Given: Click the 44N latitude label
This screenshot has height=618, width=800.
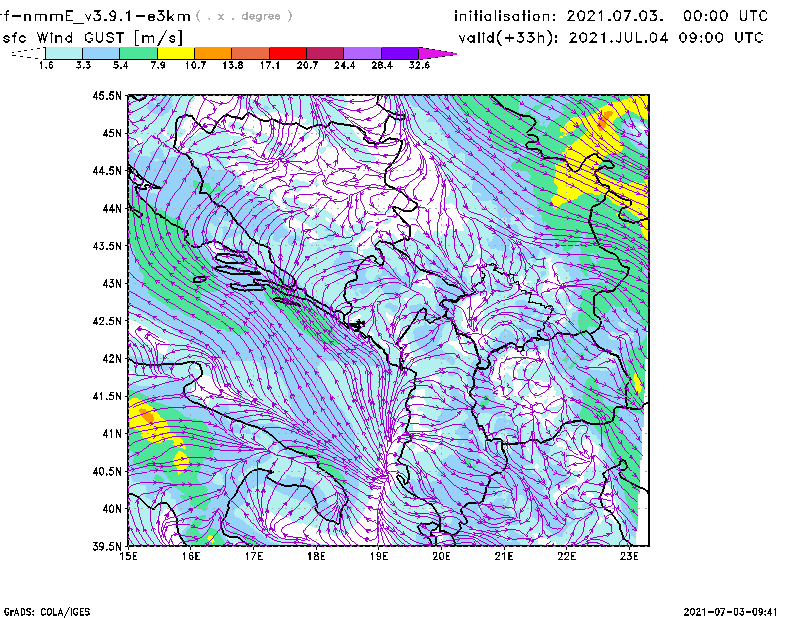Looking at the screenshot, I should pos(112,208).
